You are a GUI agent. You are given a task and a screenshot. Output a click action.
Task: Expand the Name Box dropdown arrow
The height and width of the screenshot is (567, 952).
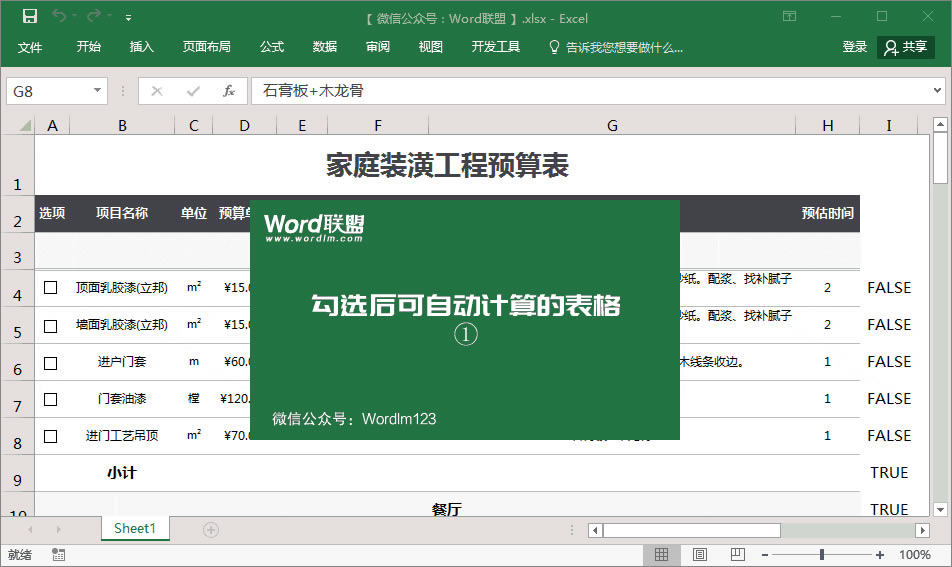pyautogui.click(x=97, y=90)
